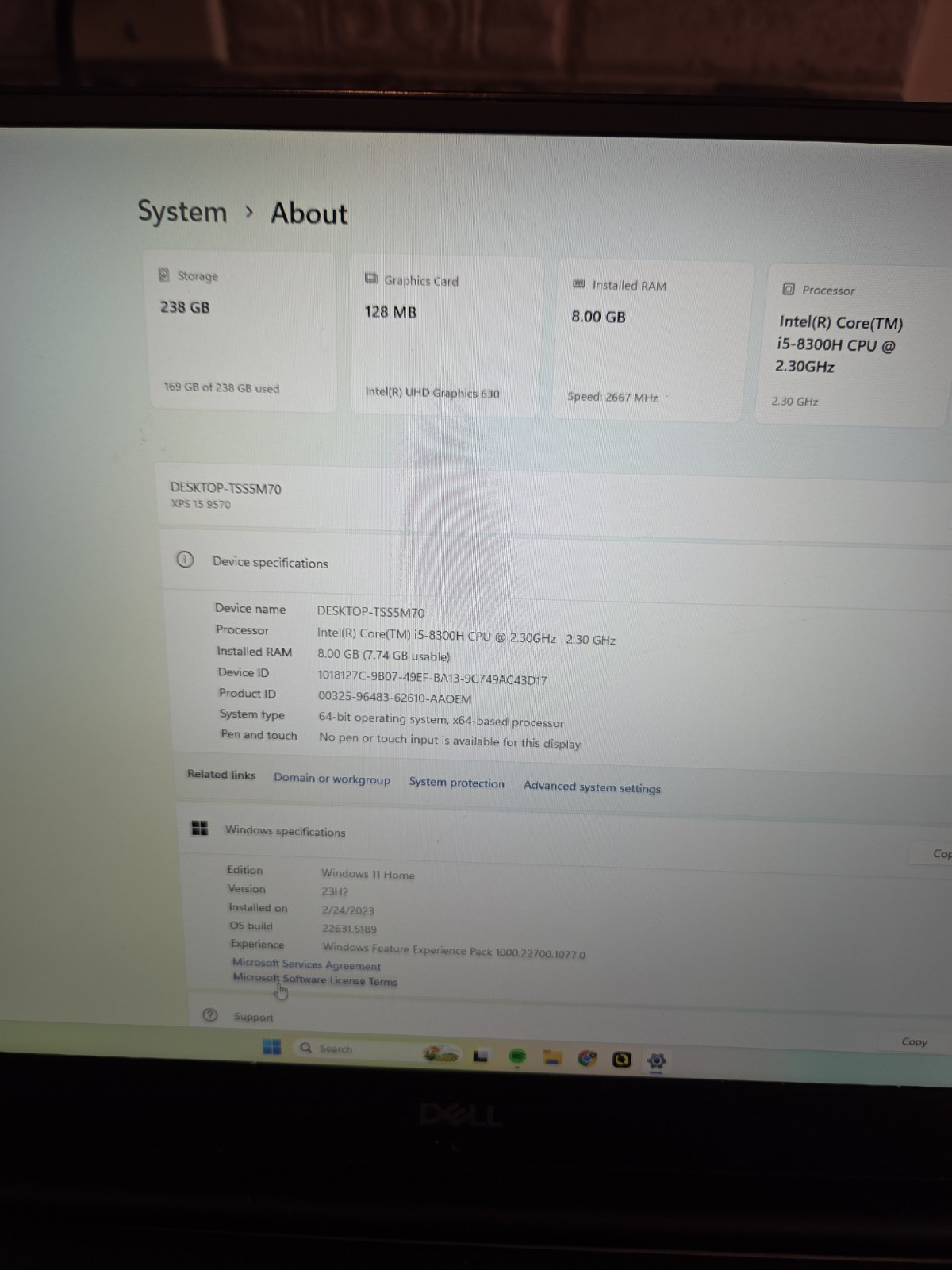Open System protection link

(x=456, y=783)
